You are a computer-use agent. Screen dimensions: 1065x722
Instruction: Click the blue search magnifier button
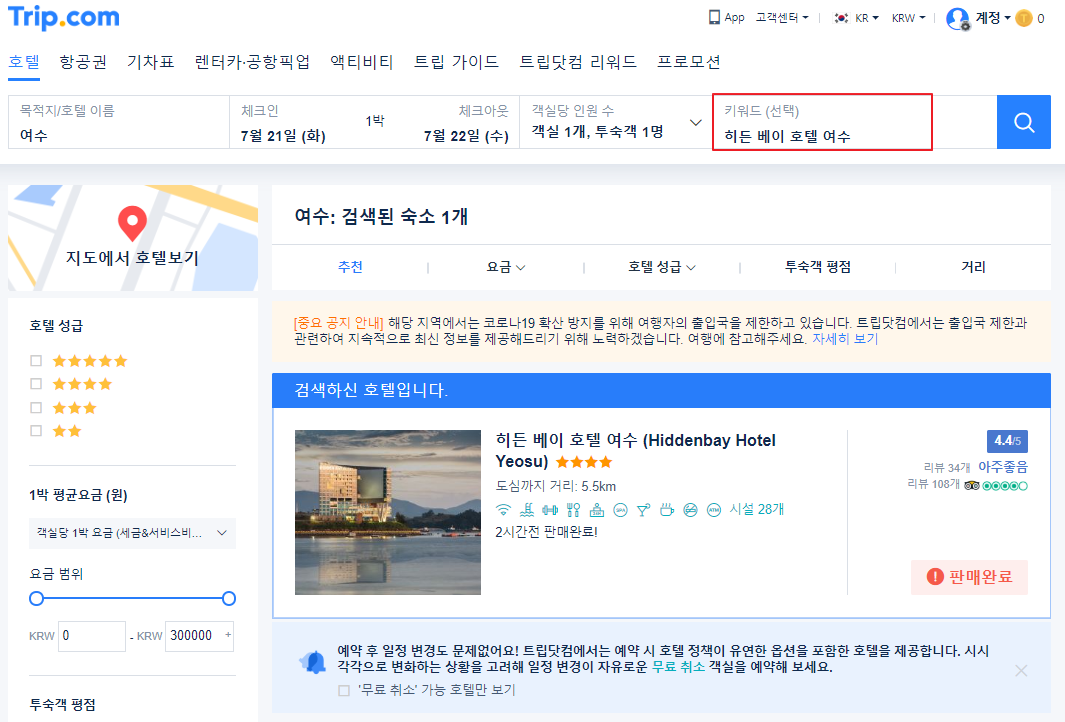click(1024, 122)
